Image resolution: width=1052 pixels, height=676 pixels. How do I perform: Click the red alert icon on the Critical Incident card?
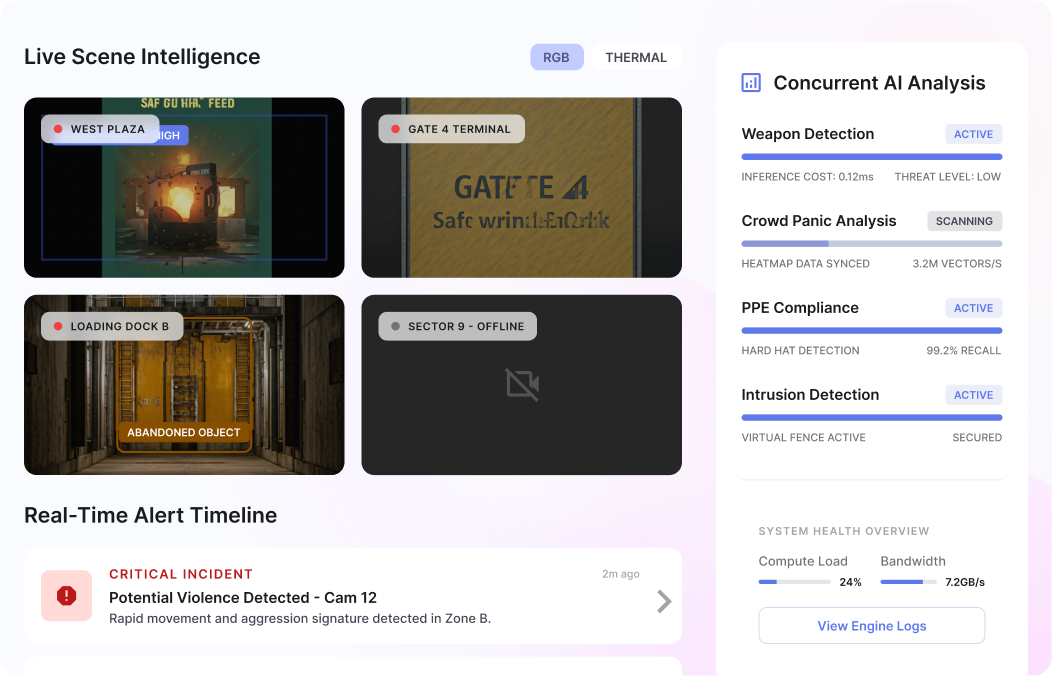(66, 596)
